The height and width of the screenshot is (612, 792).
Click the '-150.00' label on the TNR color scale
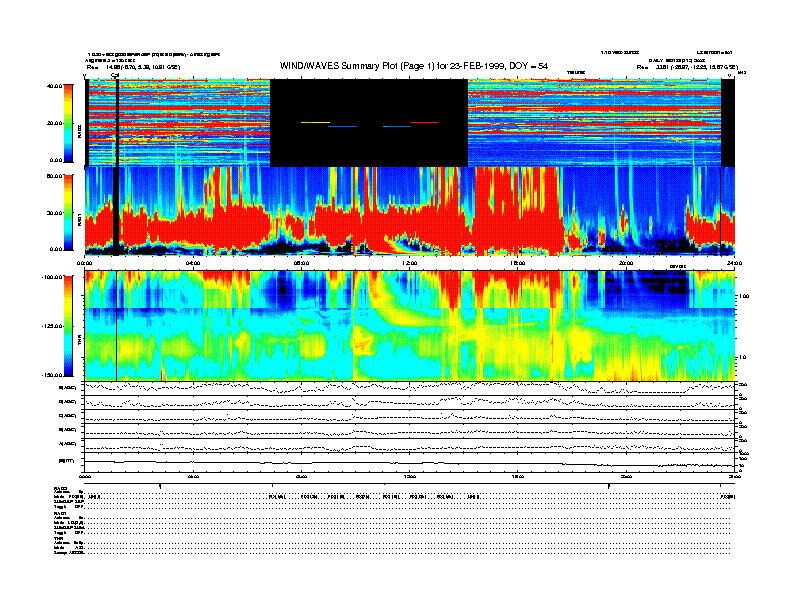coord(52,375)
